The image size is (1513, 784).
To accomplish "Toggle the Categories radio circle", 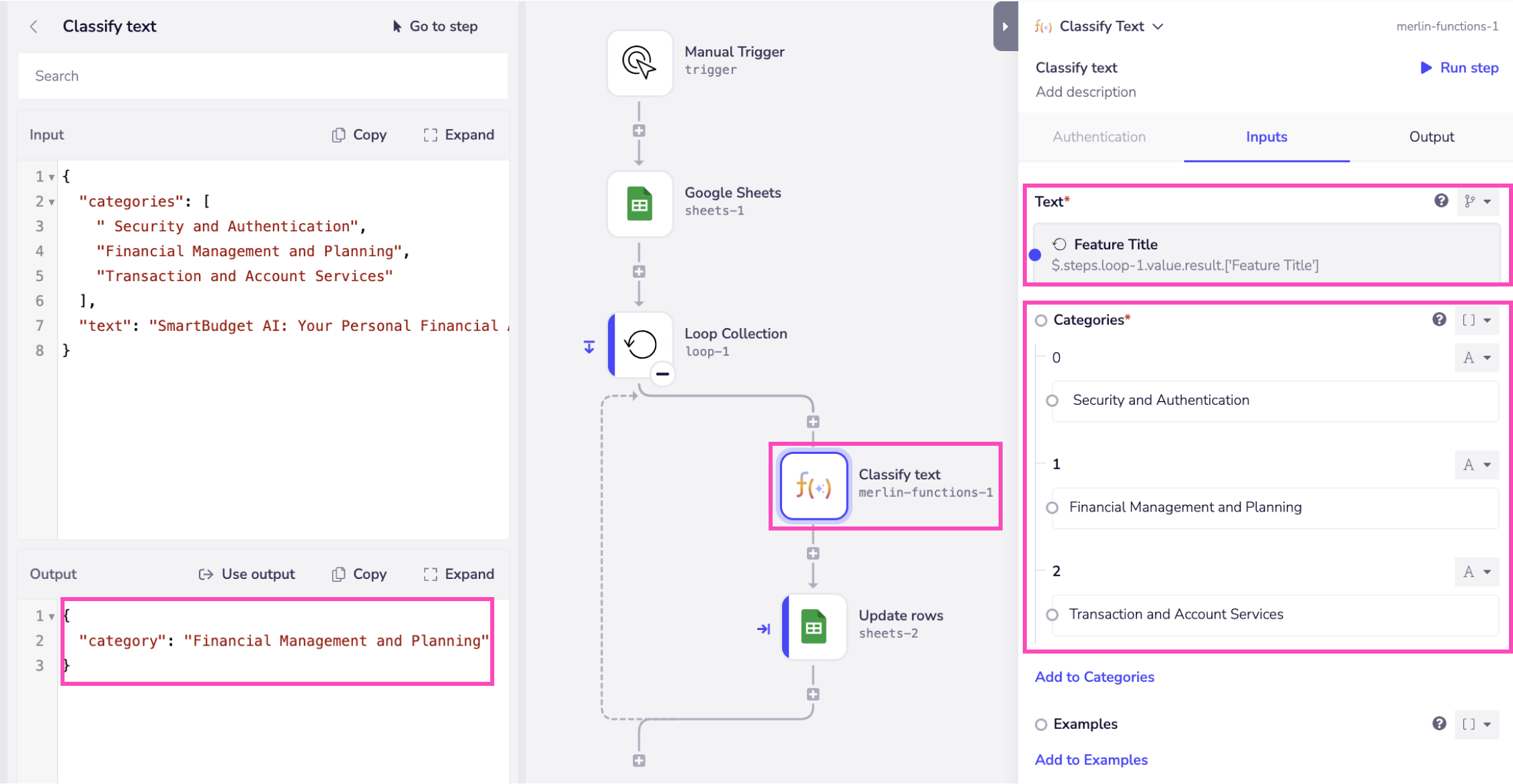I will click(x=1041, y=320).
